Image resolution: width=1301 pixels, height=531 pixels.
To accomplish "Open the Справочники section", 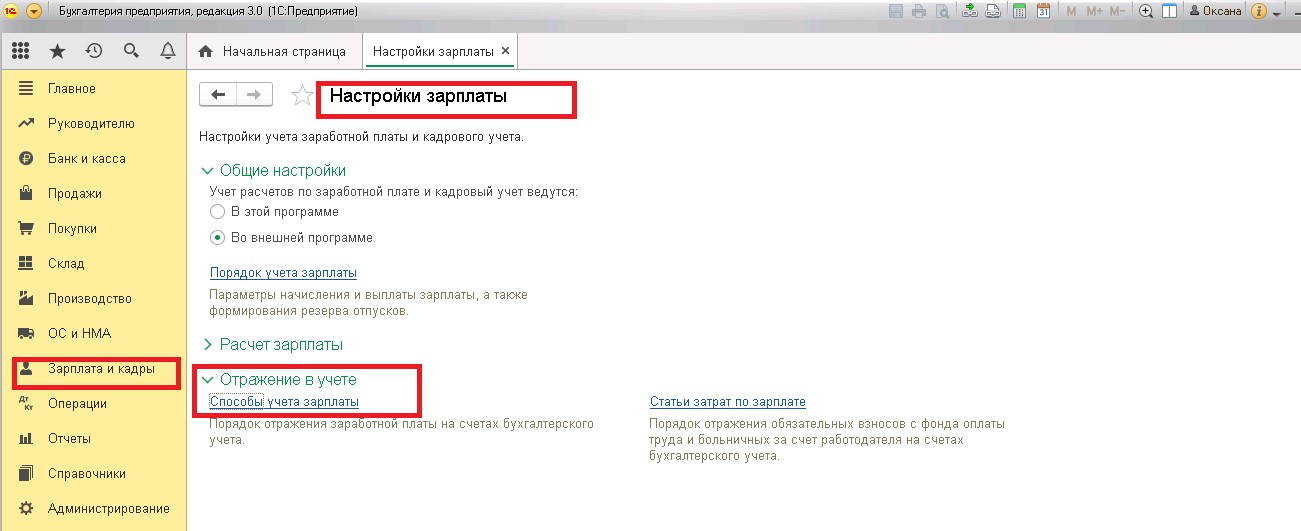I will point(93,474).
